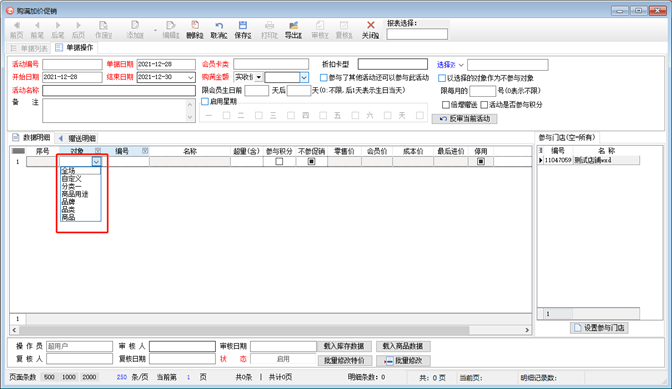Click the 载入库存数据 button
The image size is (672, 389).
coord(344,346)
